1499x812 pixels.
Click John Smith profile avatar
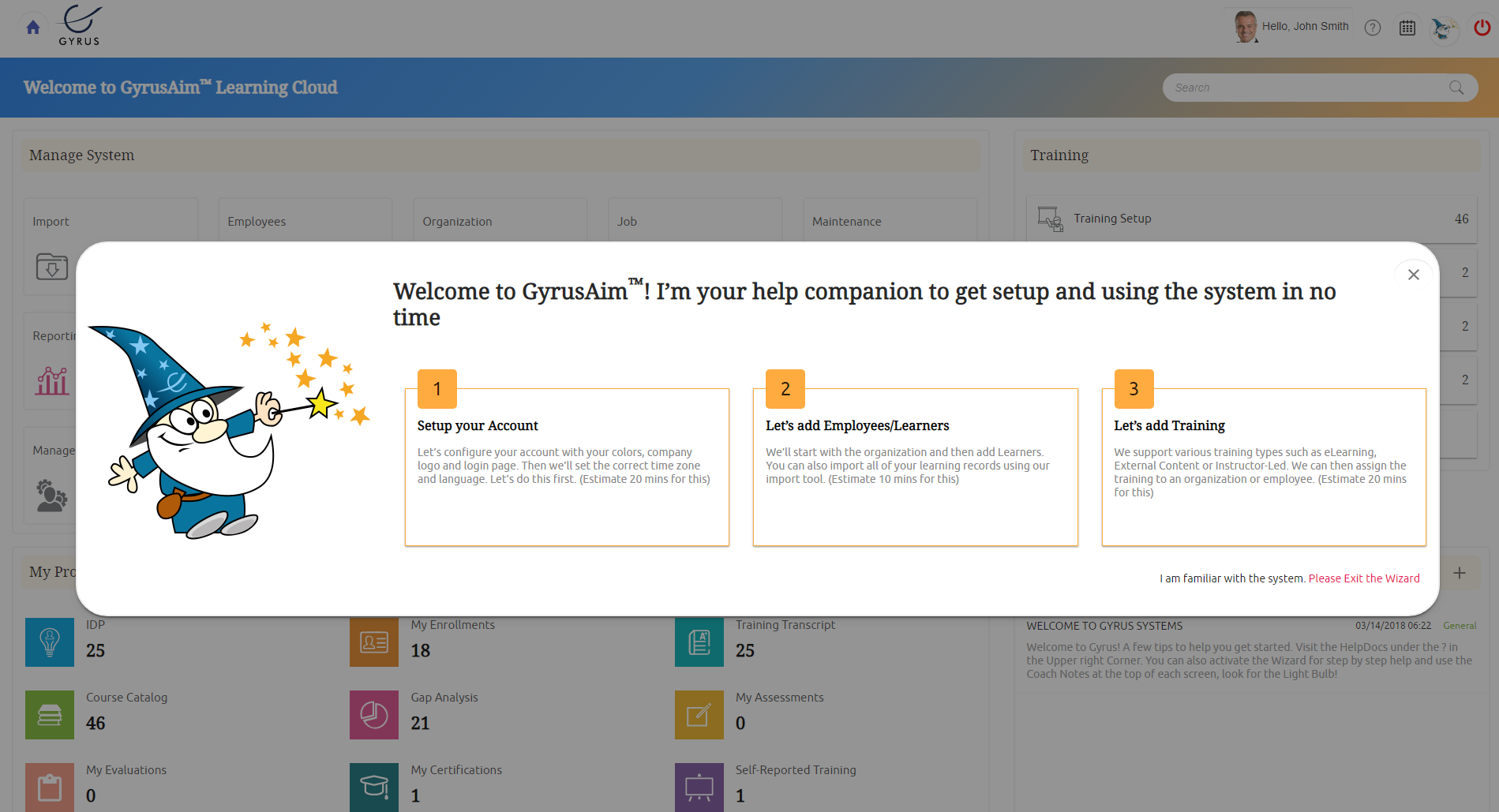(x=1246, y=27)
